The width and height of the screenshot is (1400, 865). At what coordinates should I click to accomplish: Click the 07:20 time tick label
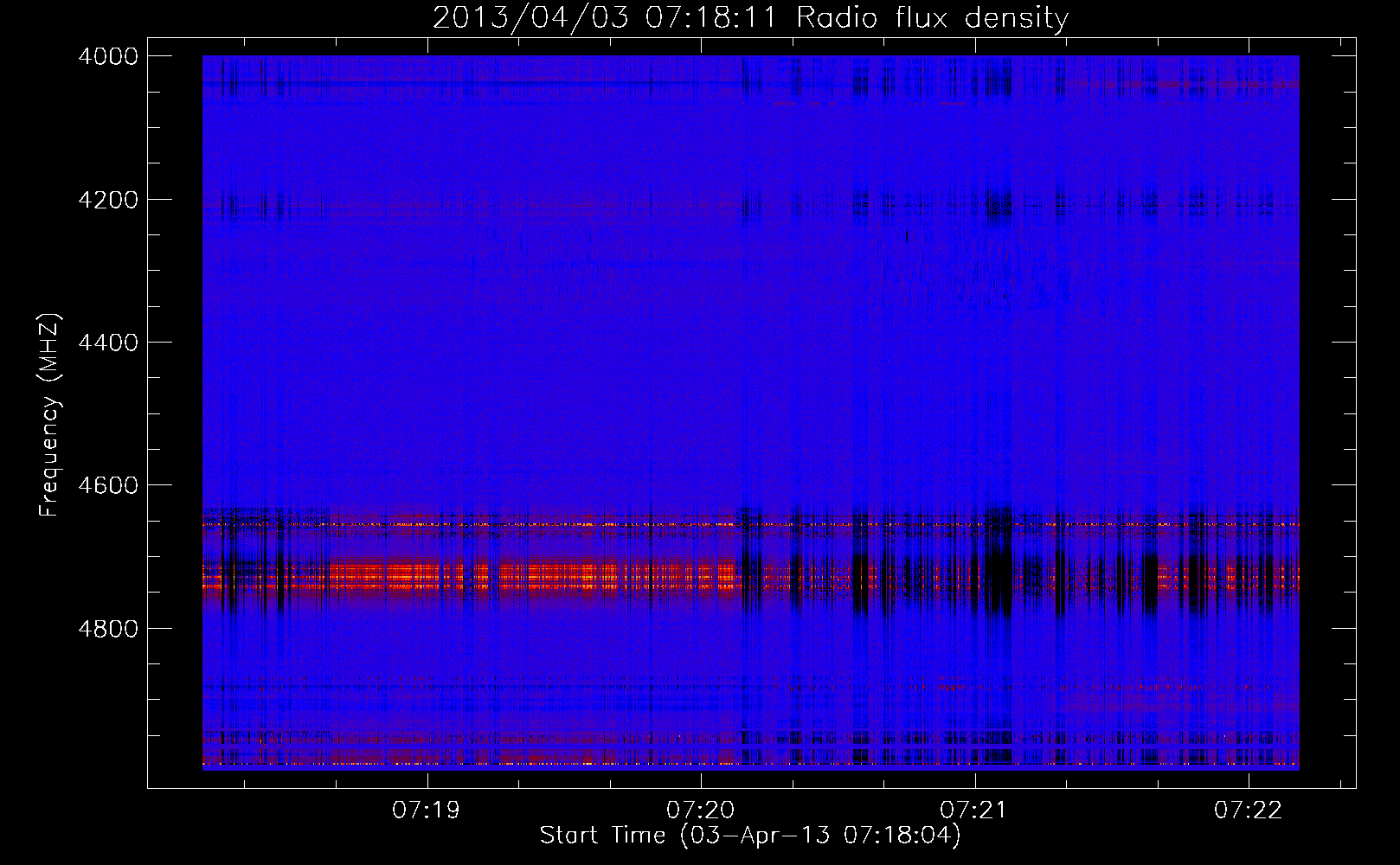(x=701, y=811)
